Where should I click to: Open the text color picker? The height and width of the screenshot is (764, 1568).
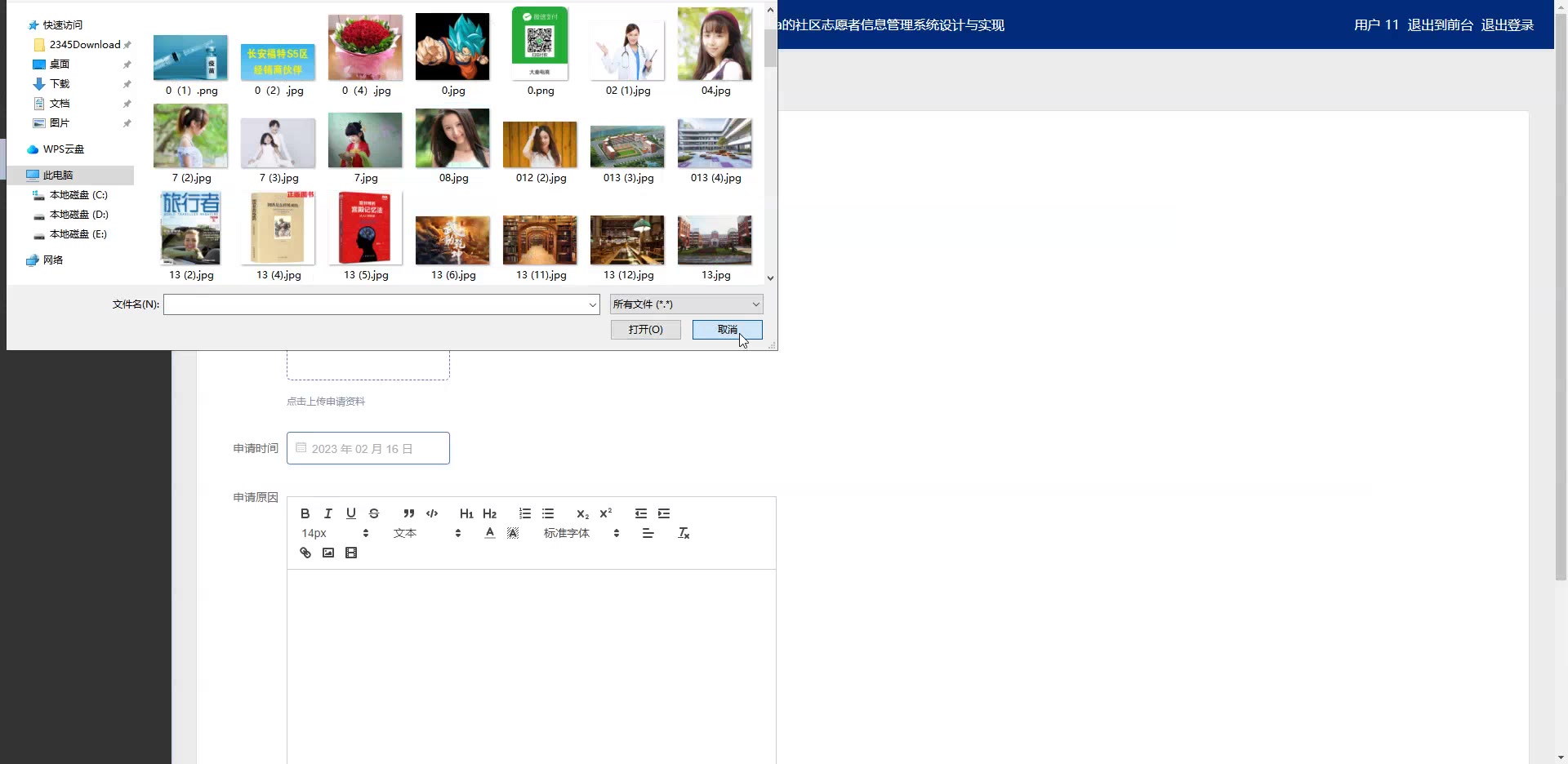click(489, 533)
